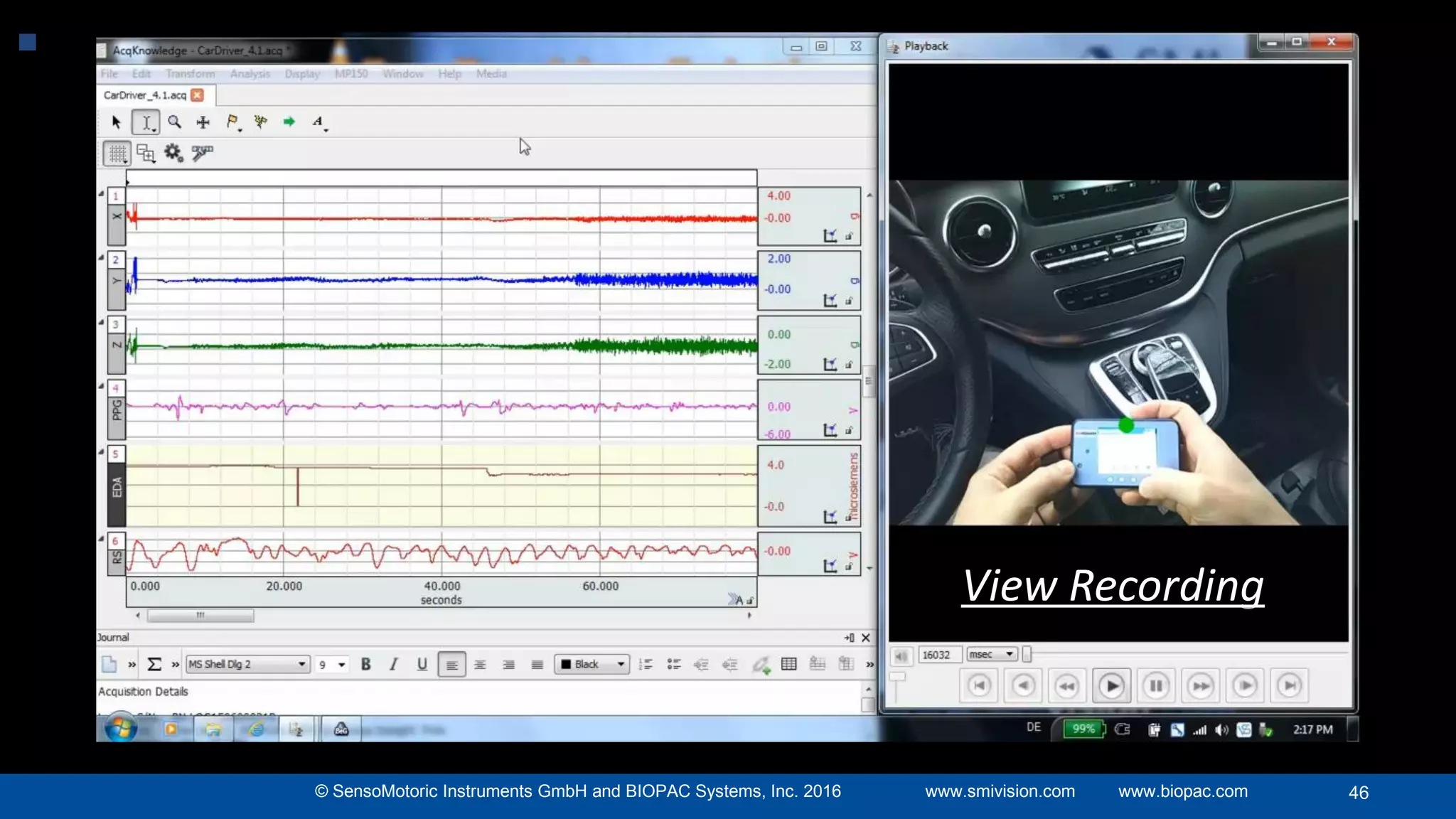Viewport: 1456px width, 819px height.
Task: Align journal text left
Action: 451,665
